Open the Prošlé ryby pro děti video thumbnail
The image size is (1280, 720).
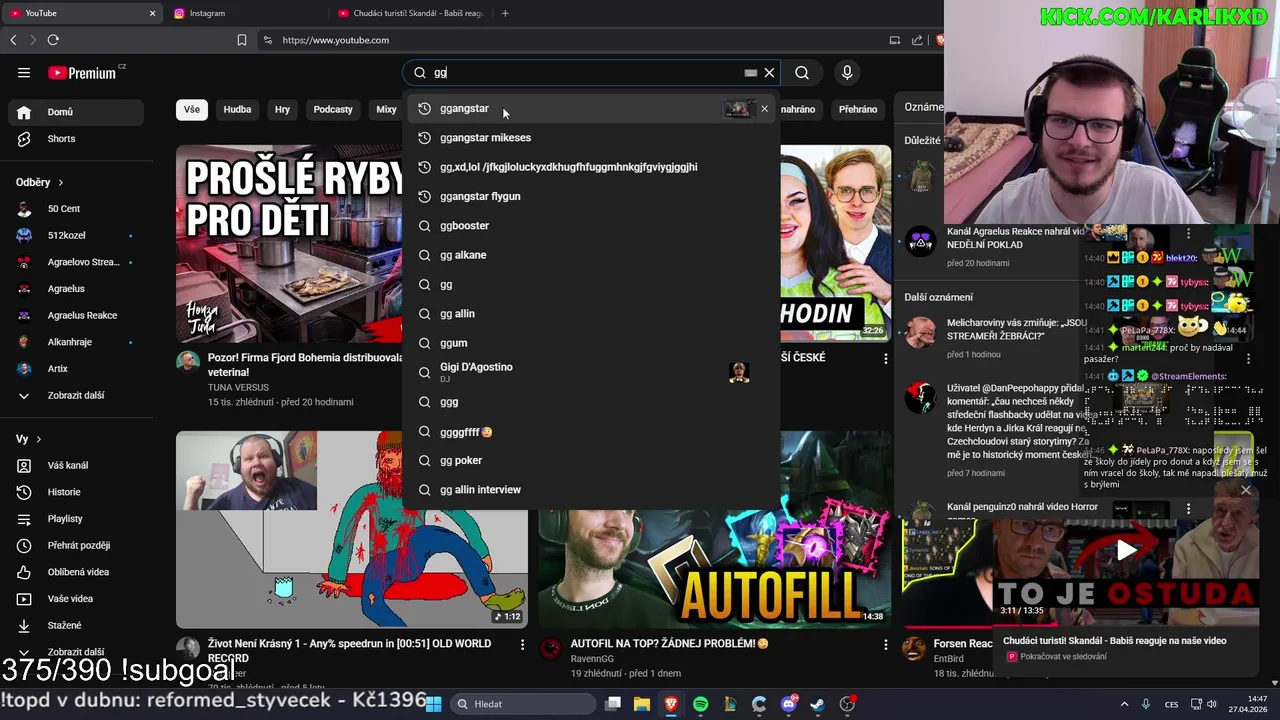coord(290,244)
